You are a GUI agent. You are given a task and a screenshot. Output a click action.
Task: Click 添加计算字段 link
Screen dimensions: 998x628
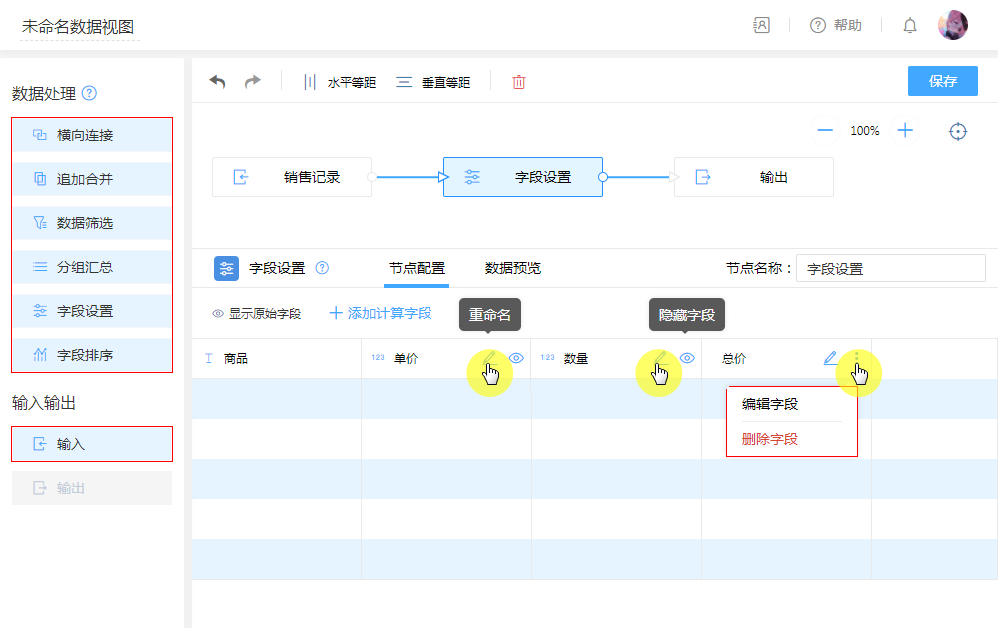381,314
